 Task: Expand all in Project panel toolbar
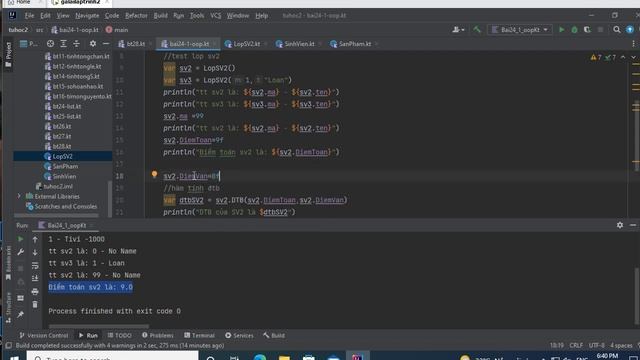tap(63, 44)
